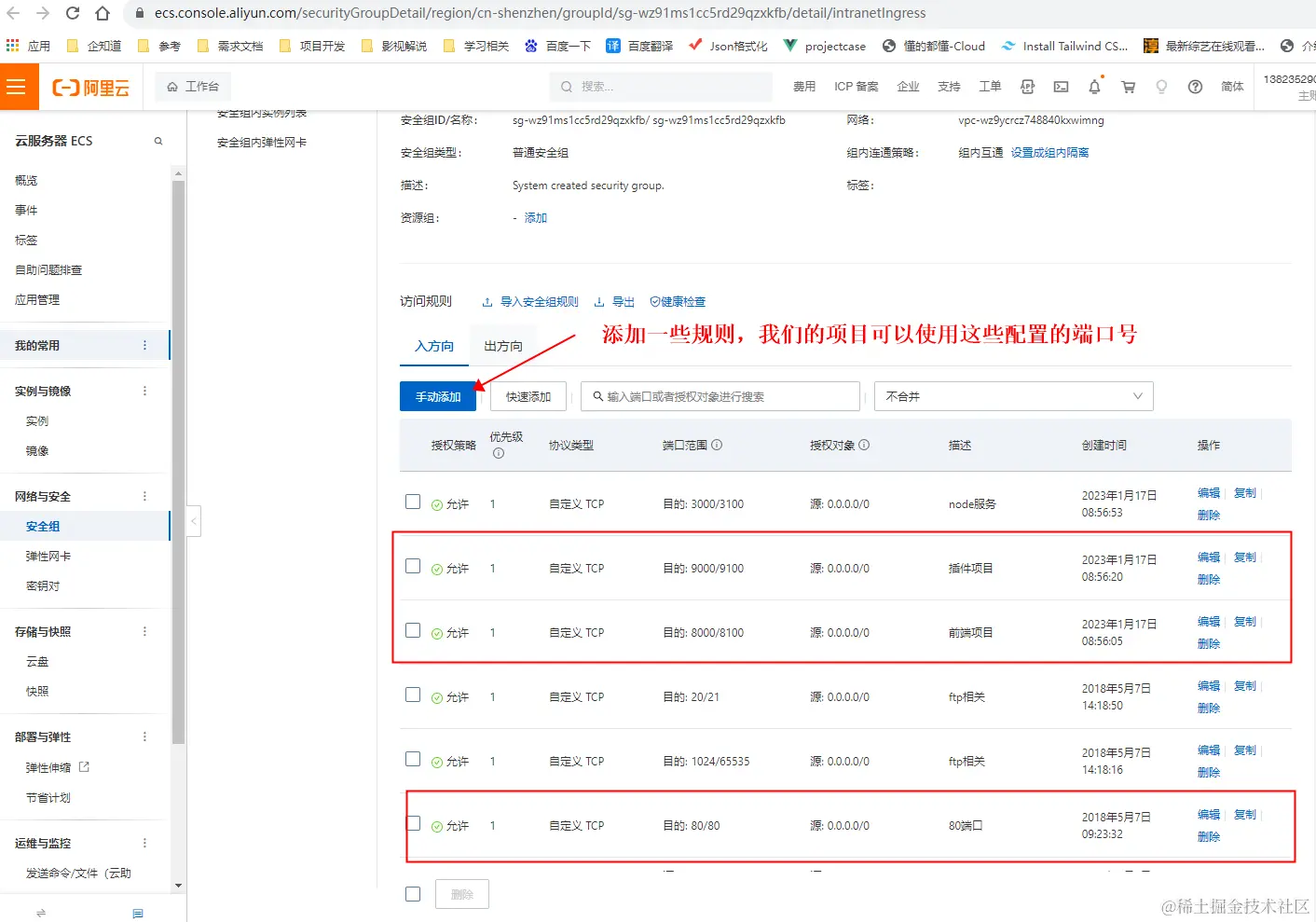The width and height of the screenshot is (1316, 922).
Task: Click the 快速添加 button
Action: 528,396
